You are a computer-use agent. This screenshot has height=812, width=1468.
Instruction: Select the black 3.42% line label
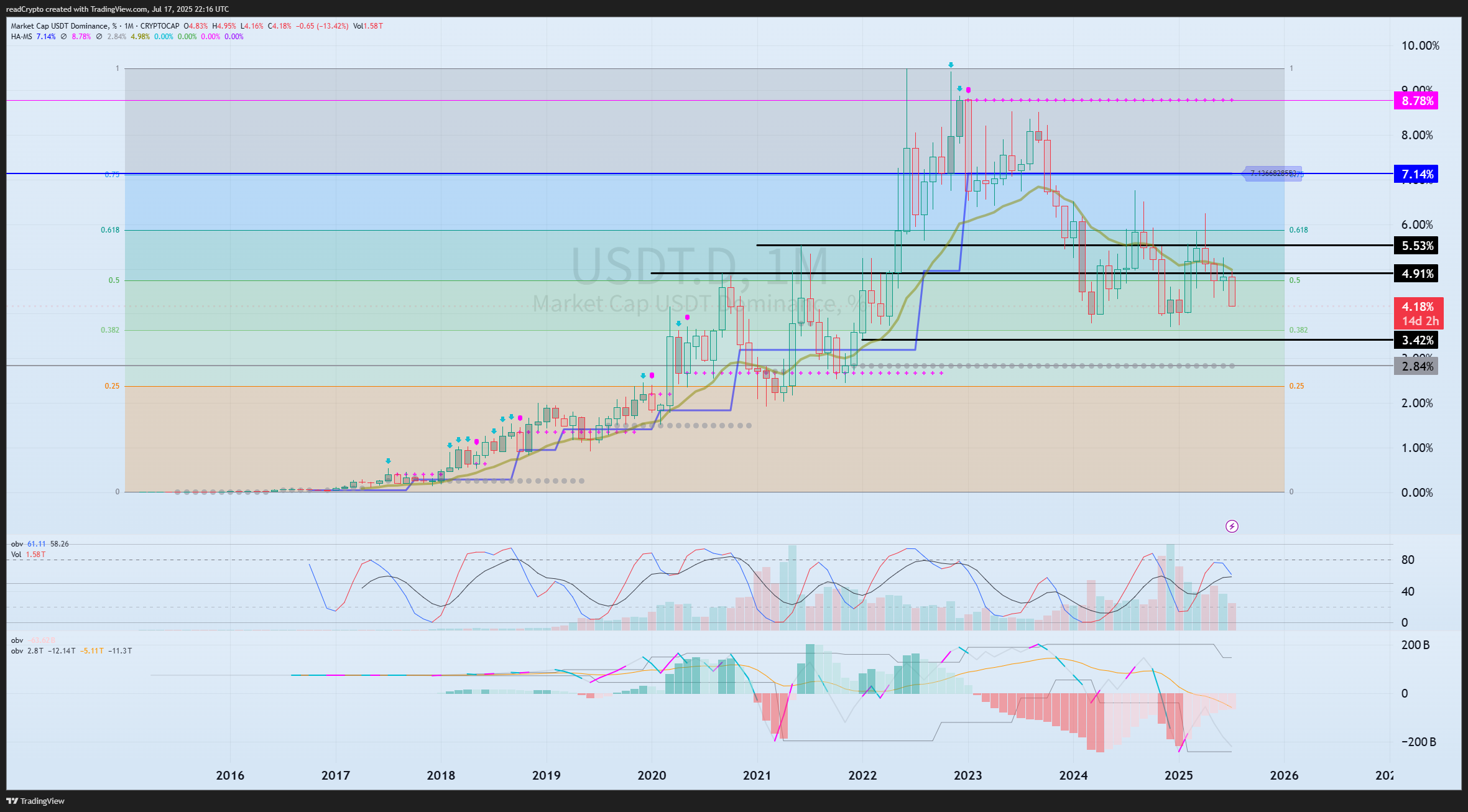pos(1417,340)
